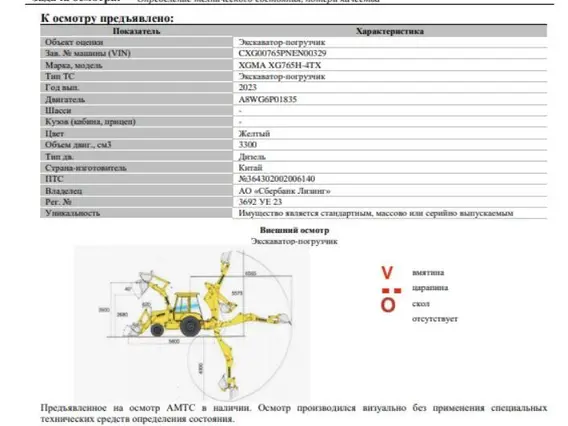Select the color value 'Желтый'
568x426 pixels.
point(254,134)
